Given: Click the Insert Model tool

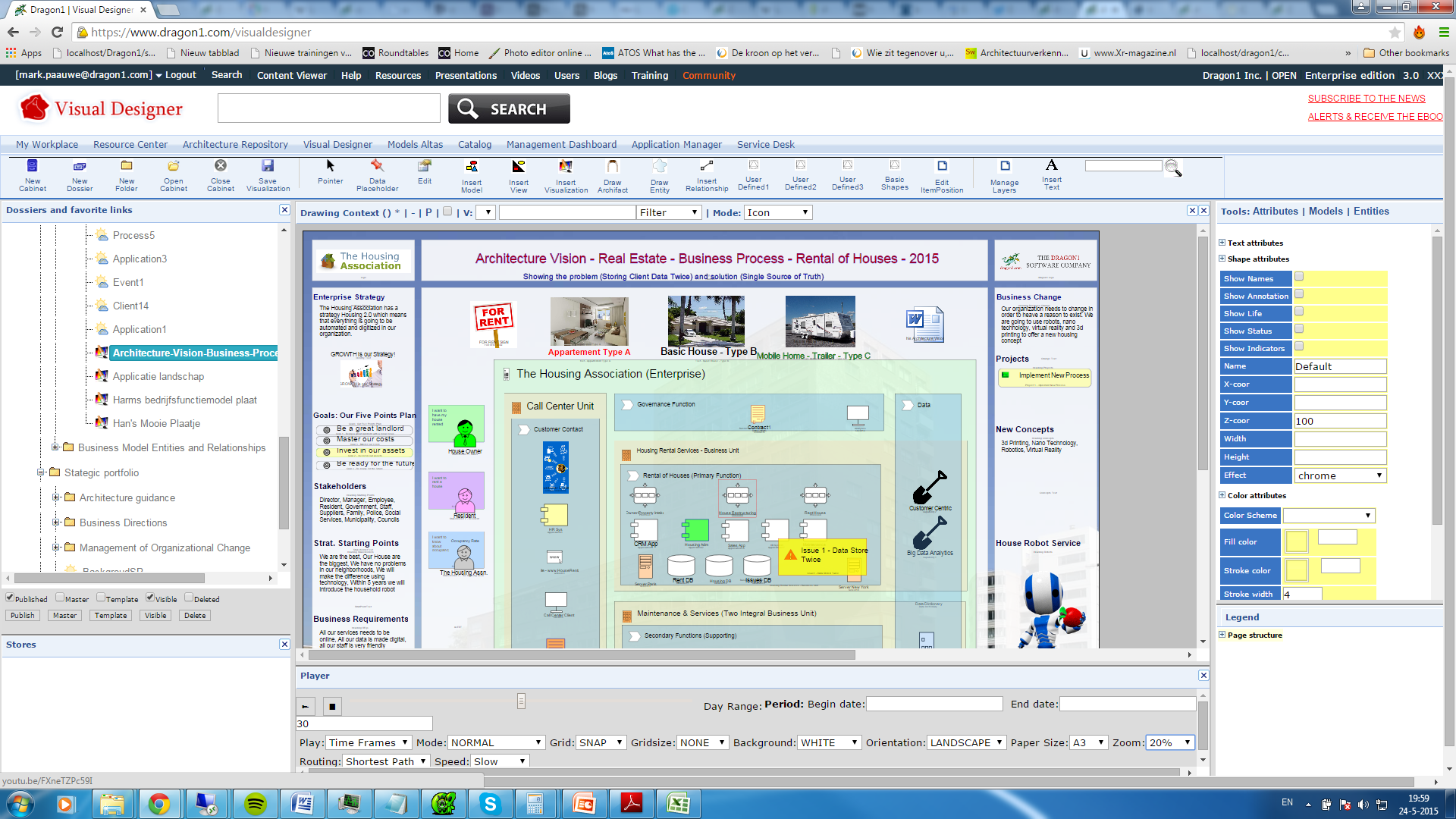Looking at the screenshot, I should click(472, 174).
